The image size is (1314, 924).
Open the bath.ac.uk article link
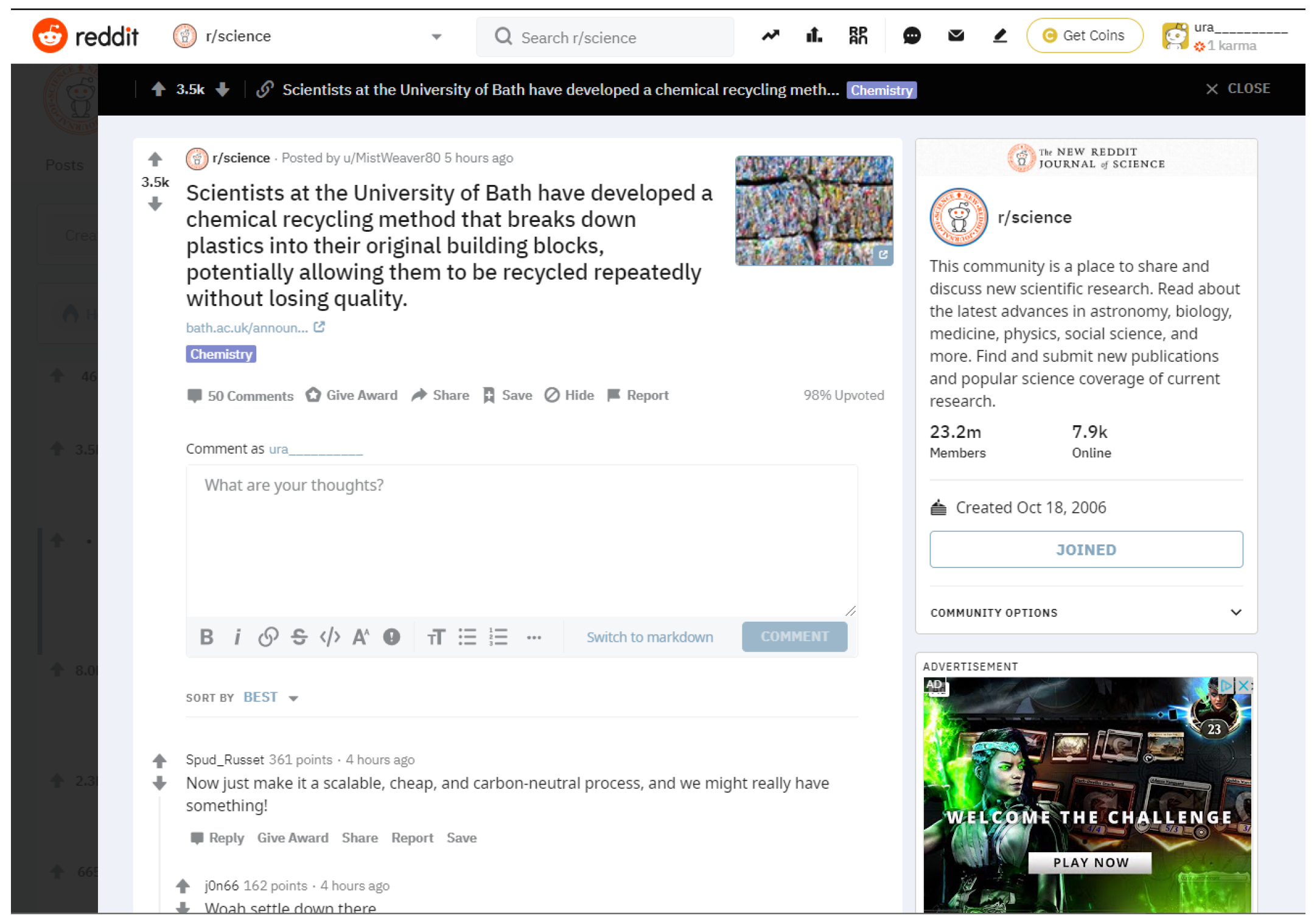coord(255,328)
